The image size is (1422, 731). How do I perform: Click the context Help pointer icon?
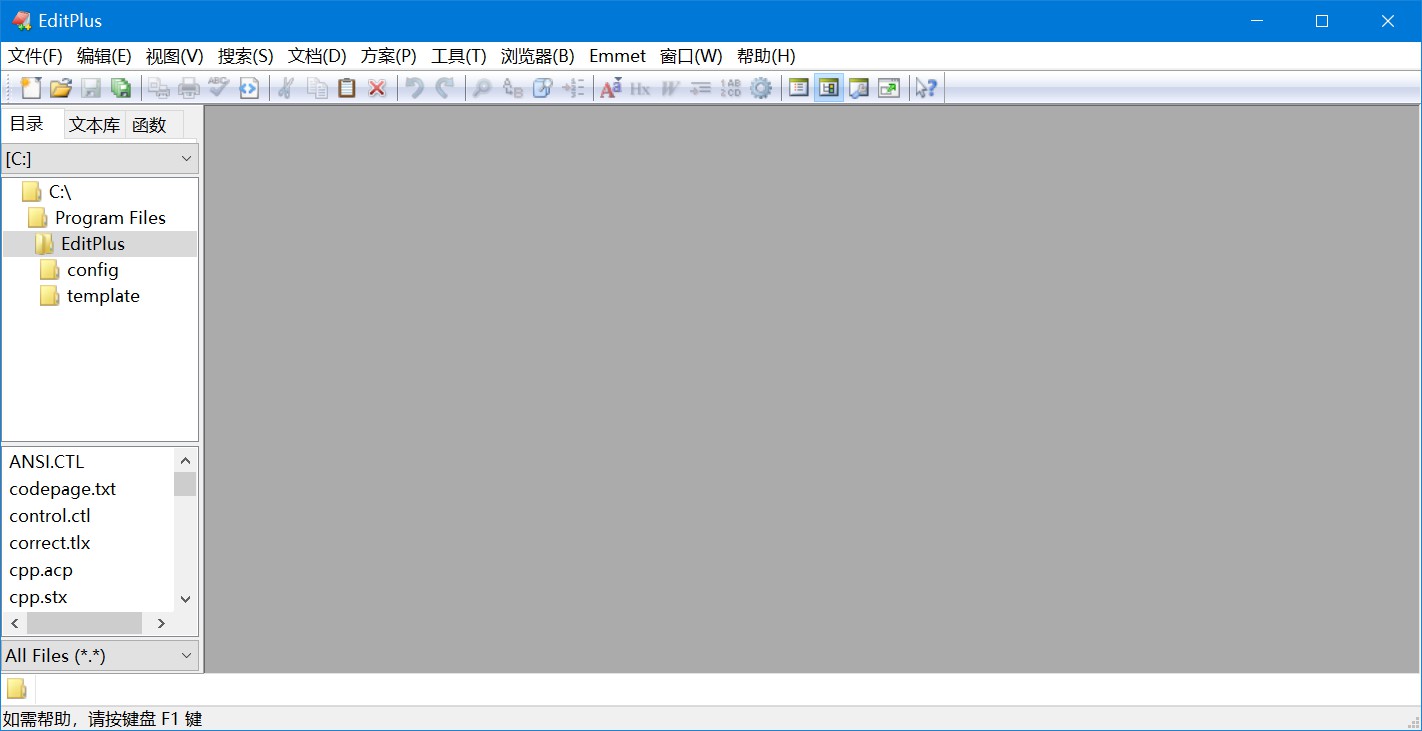pos(926,88)
